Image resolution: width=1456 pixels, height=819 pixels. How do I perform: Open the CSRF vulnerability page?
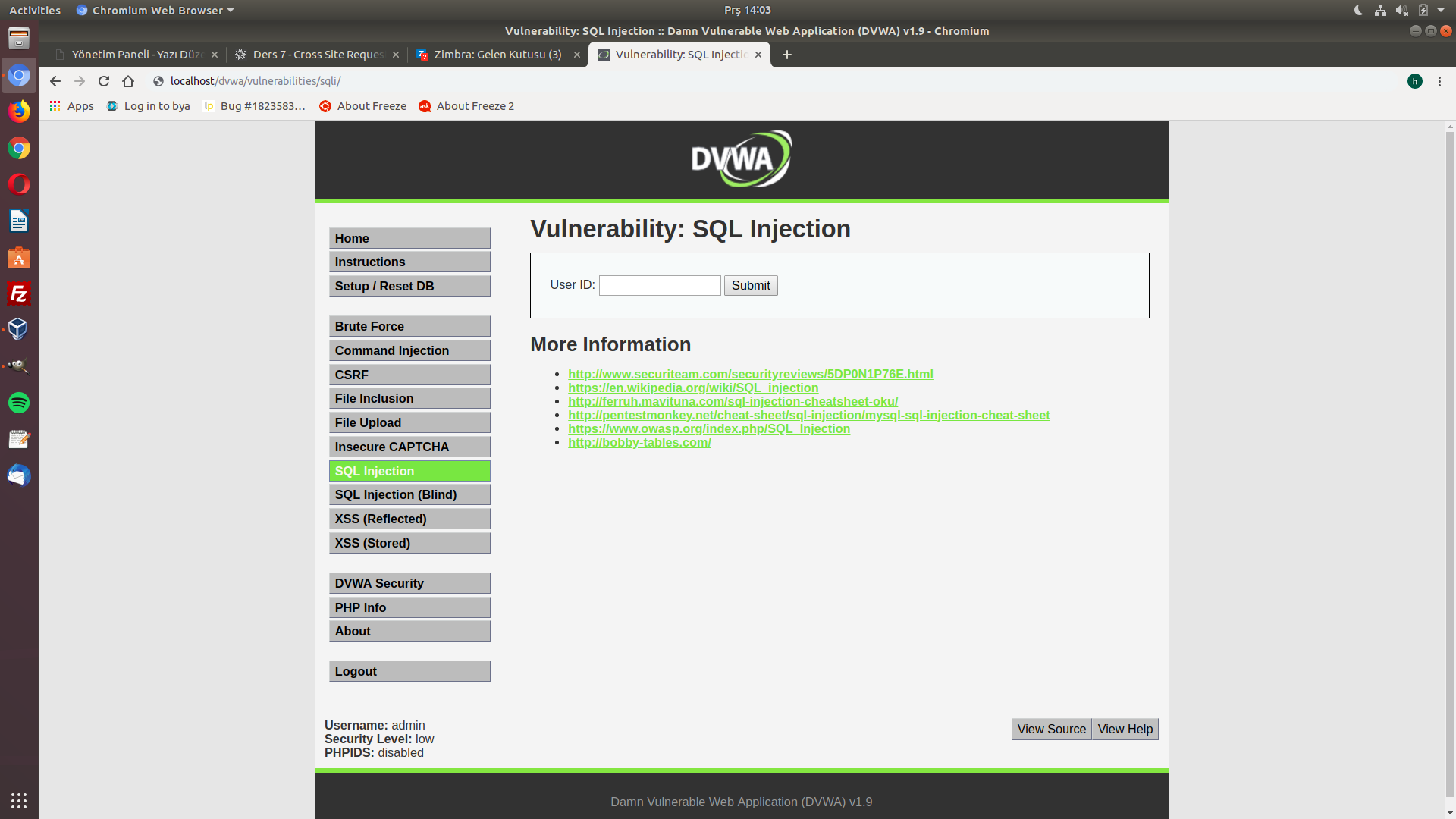[x=409, y=375]
